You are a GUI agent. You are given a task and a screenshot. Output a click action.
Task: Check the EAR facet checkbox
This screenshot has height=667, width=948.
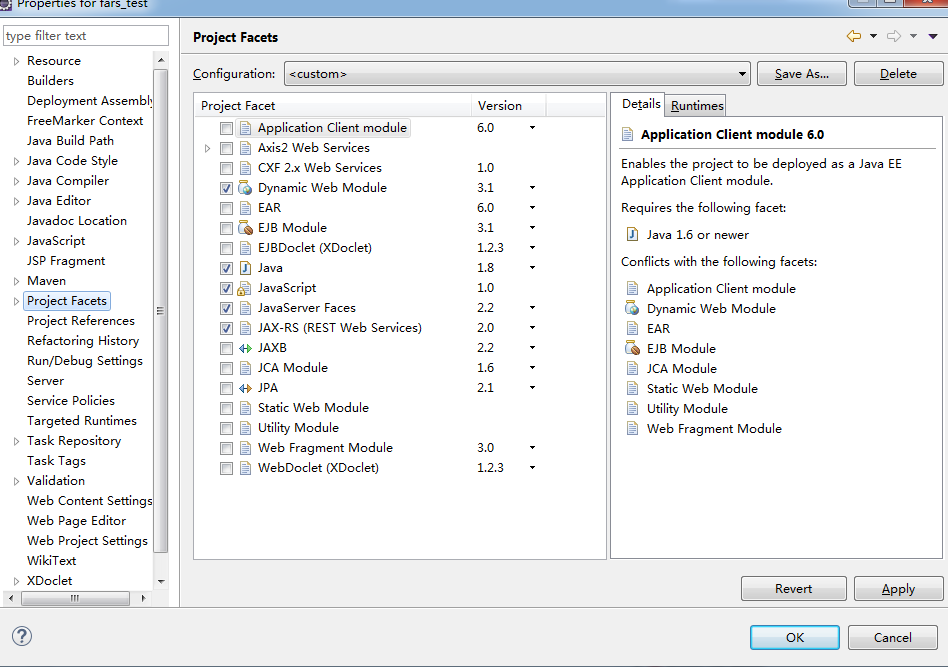[x=226, y=208]
